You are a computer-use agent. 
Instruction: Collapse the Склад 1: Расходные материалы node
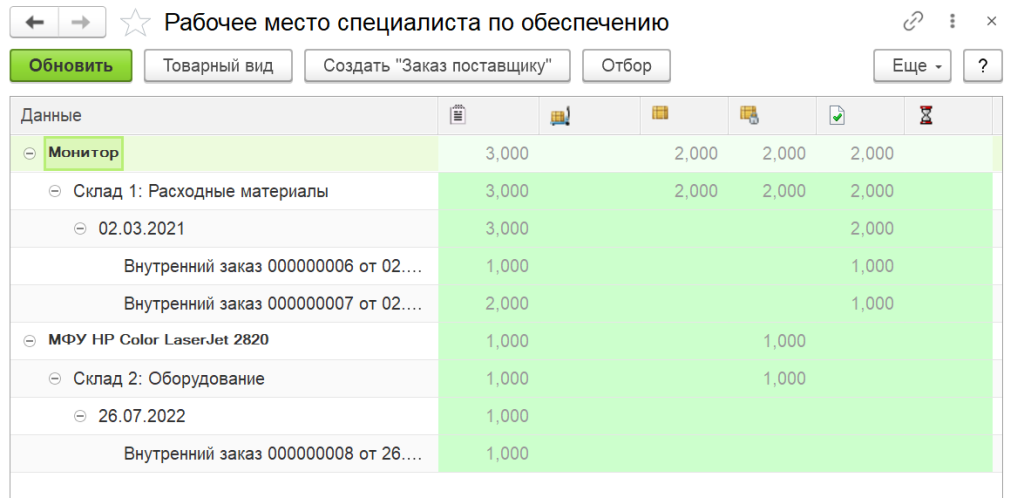55,191
